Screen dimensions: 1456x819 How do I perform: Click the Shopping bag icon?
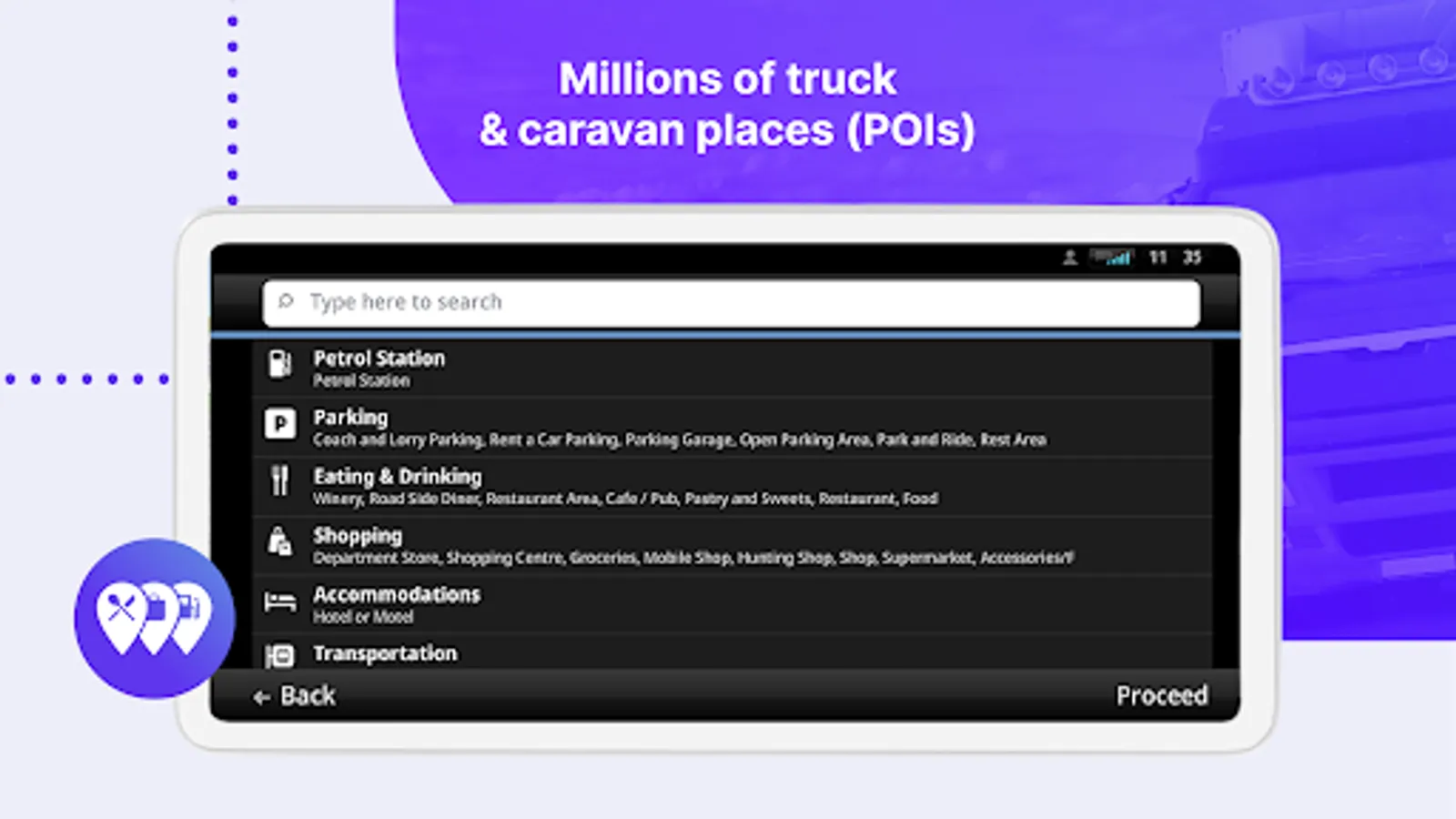(279, 541)
